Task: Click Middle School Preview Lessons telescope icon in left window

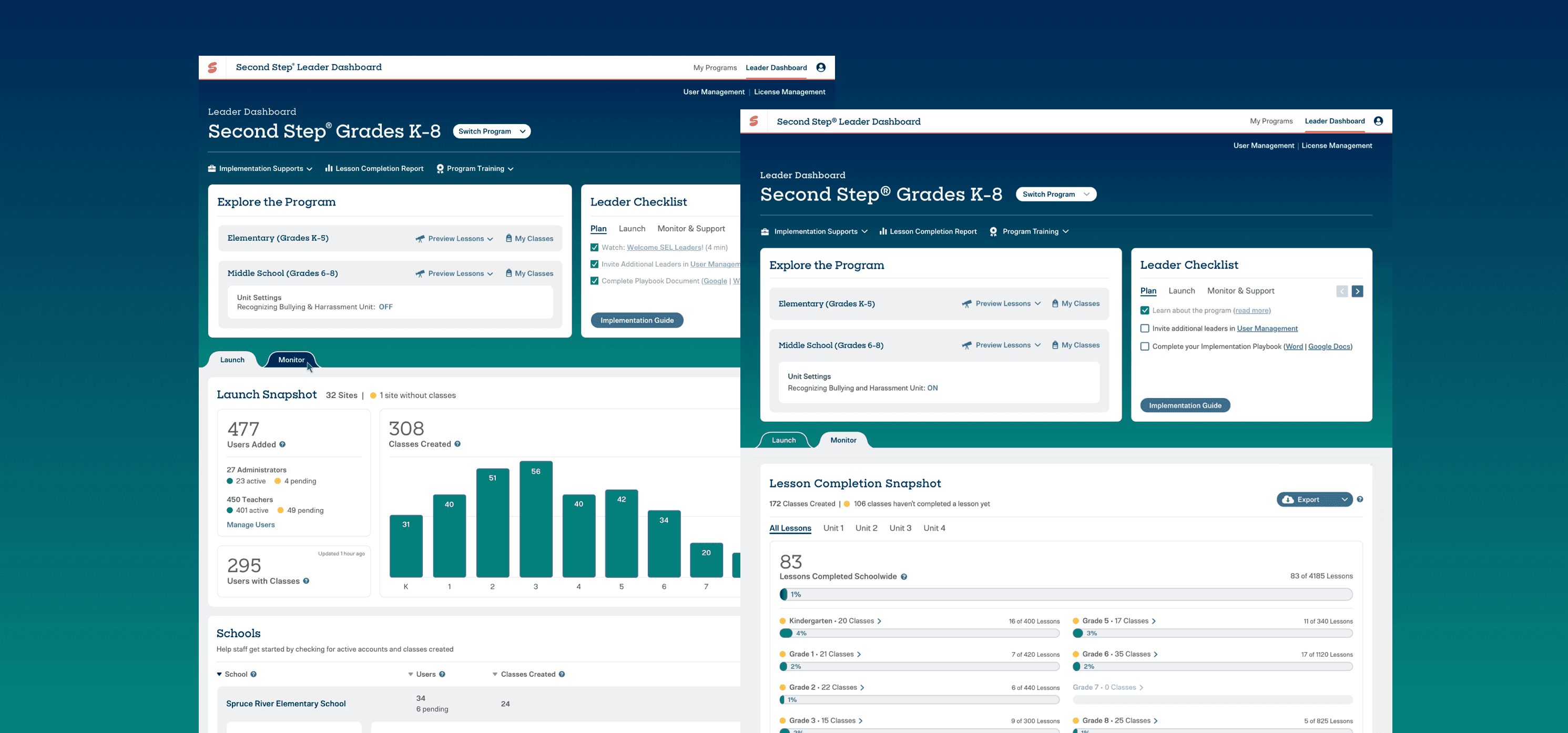Action: point(420,273)
